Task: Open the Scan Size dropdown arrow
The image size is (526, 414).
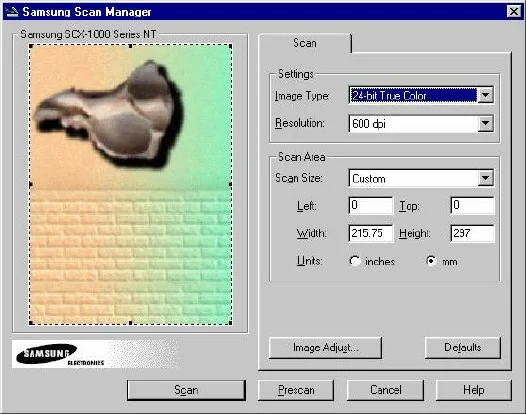Action: [x=485, y=178]
